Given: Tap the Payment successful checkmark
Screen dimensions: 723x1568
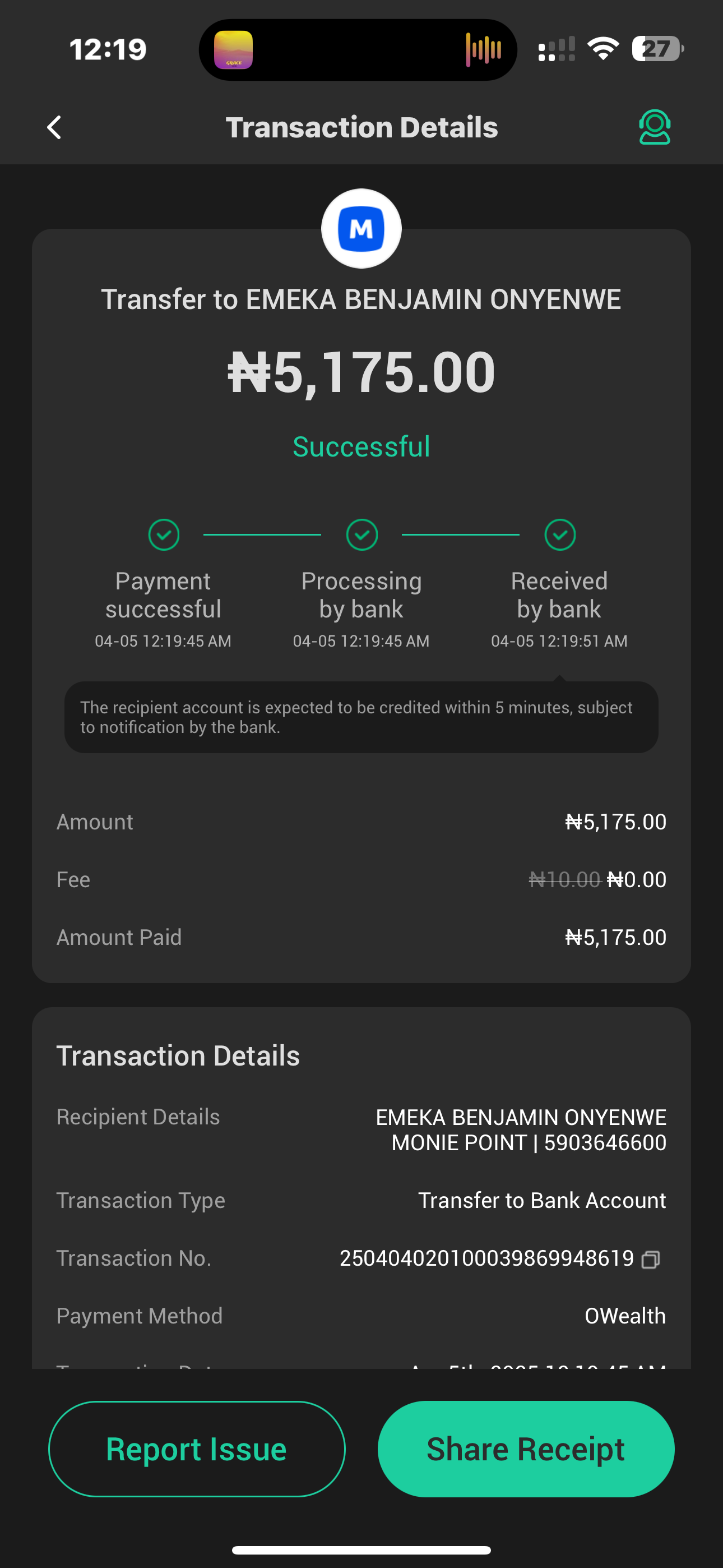Looking at the screenshot, I should tap(164, 535).
